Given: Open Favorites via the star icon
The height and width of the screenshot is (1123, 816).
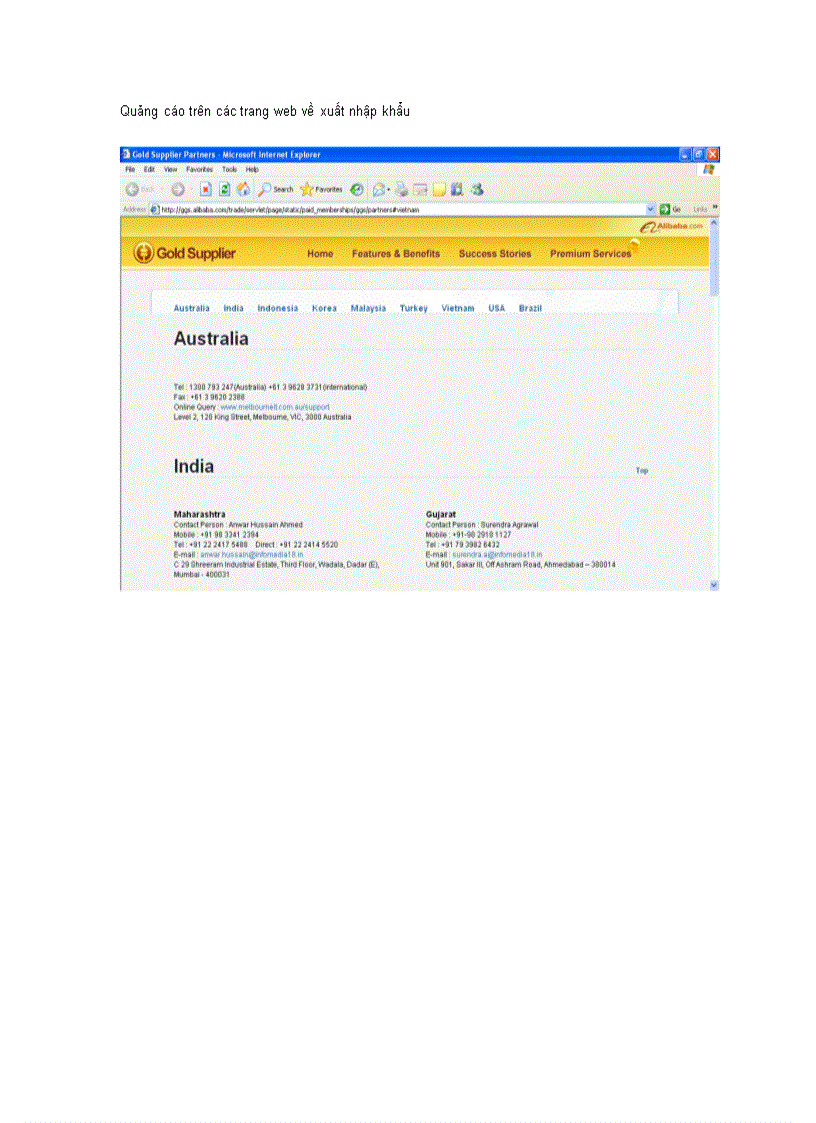Looking at the screenshot, I should [x=306, y=189].
